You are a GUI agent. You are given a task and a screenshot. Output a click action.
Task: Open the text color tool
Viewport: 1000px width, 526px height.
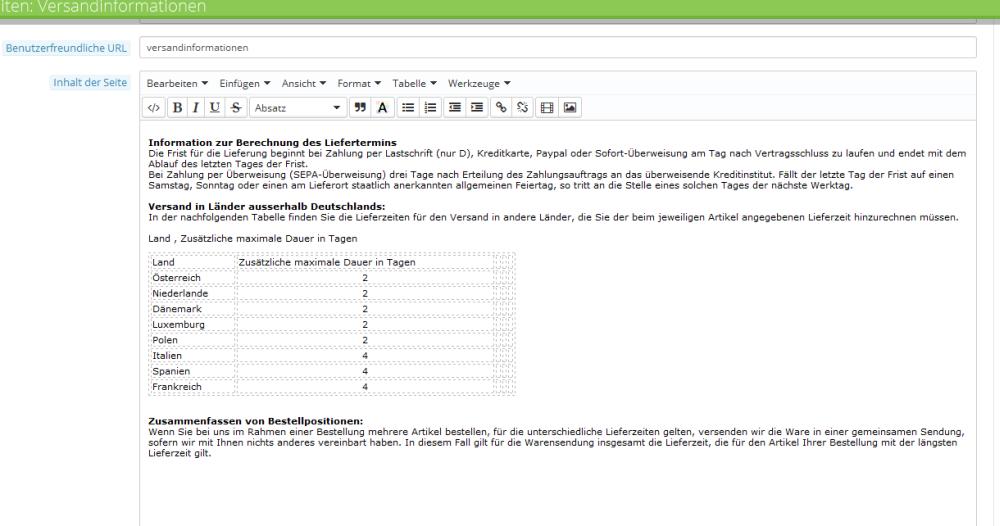coord(382,108)
